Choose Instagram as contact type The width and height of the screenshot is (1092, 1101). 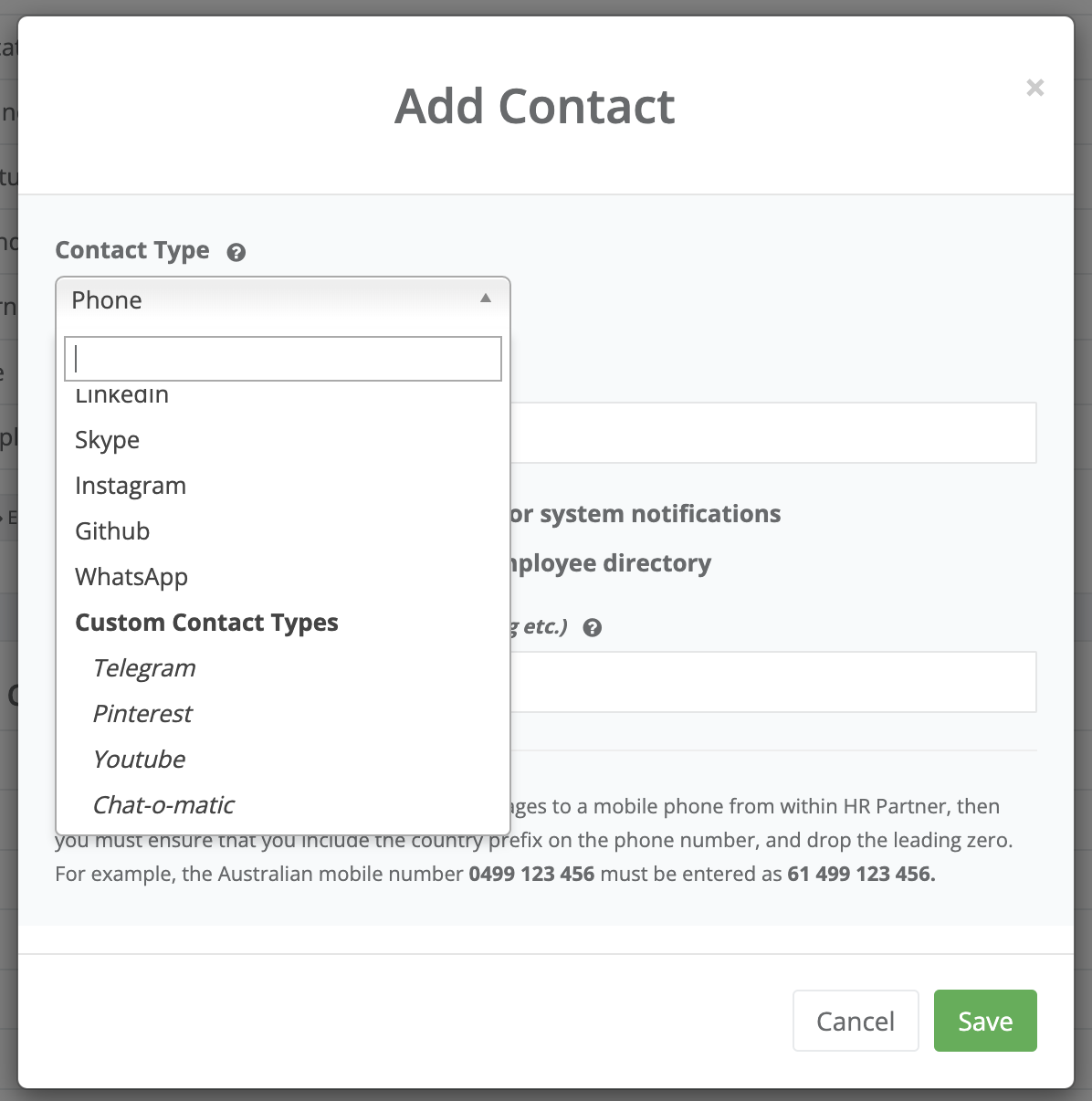(x=131, y=486)
